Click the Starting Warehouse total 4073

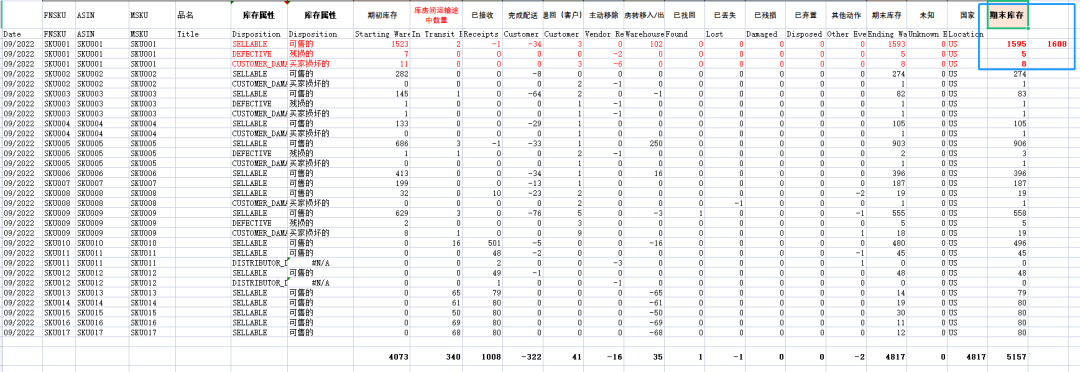click(382, 357)
